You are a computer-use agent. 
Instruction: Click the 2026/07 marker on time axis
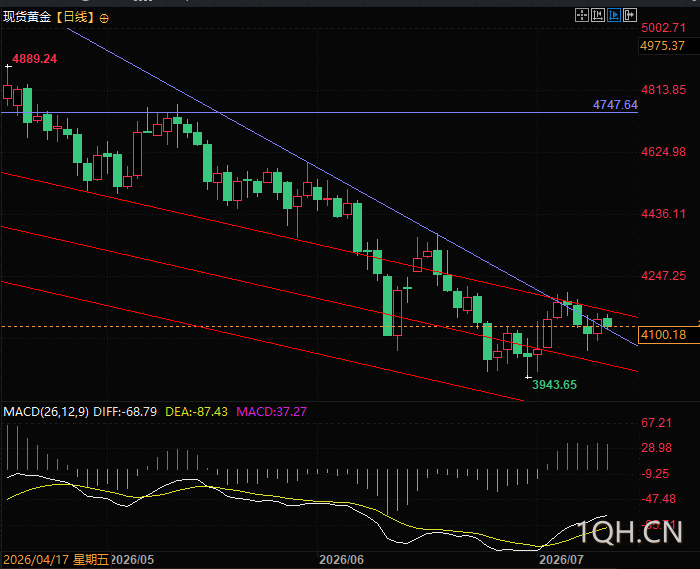point(561,560)
